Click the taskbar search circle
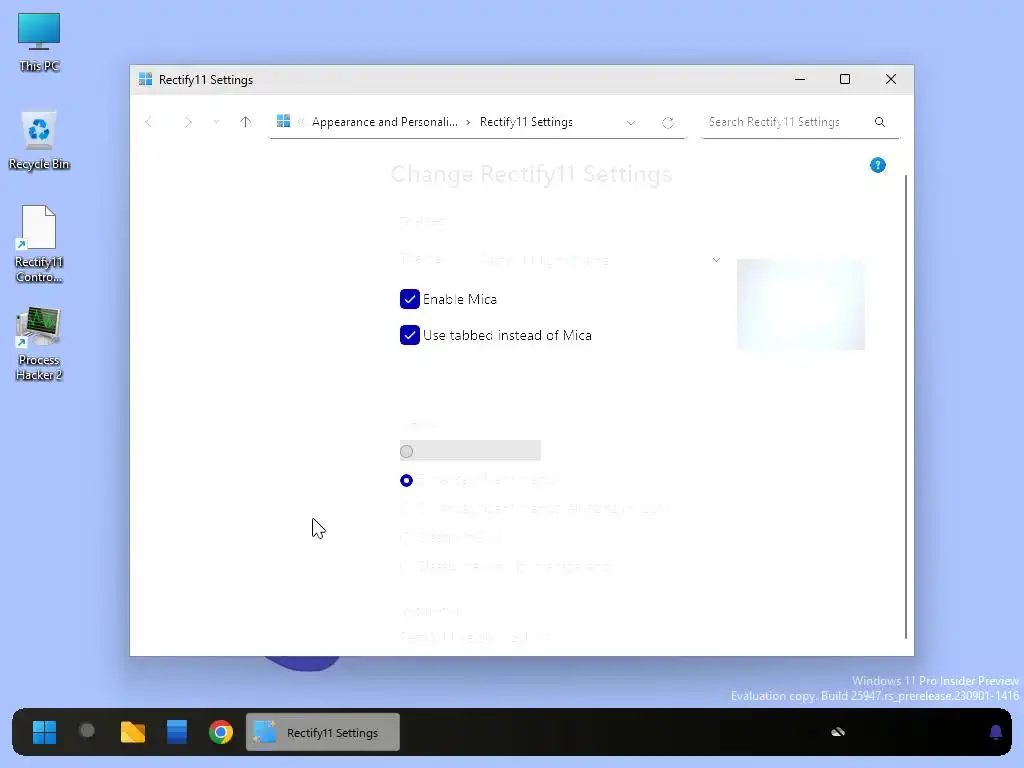The height and width of the screenshot is (768, 1024). coord(87,731)
